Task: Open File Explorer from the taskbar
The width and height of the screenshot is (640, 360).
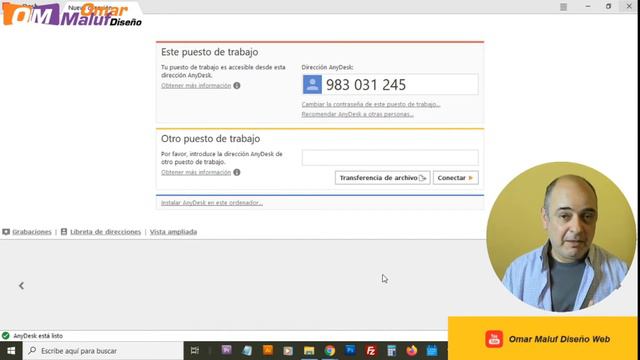Action: pos(309,351)
